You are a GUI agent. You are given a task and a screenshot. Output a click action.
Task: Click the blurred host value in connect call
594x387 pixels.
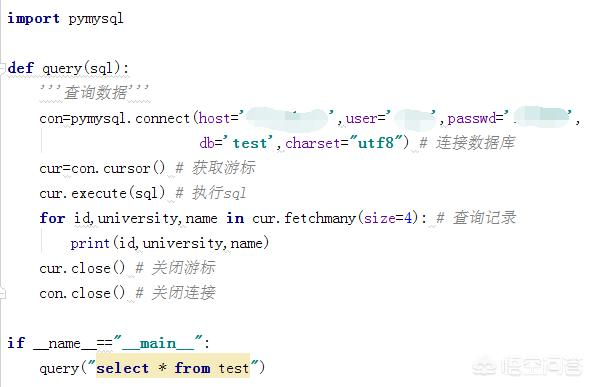click(x=287, y=118)
